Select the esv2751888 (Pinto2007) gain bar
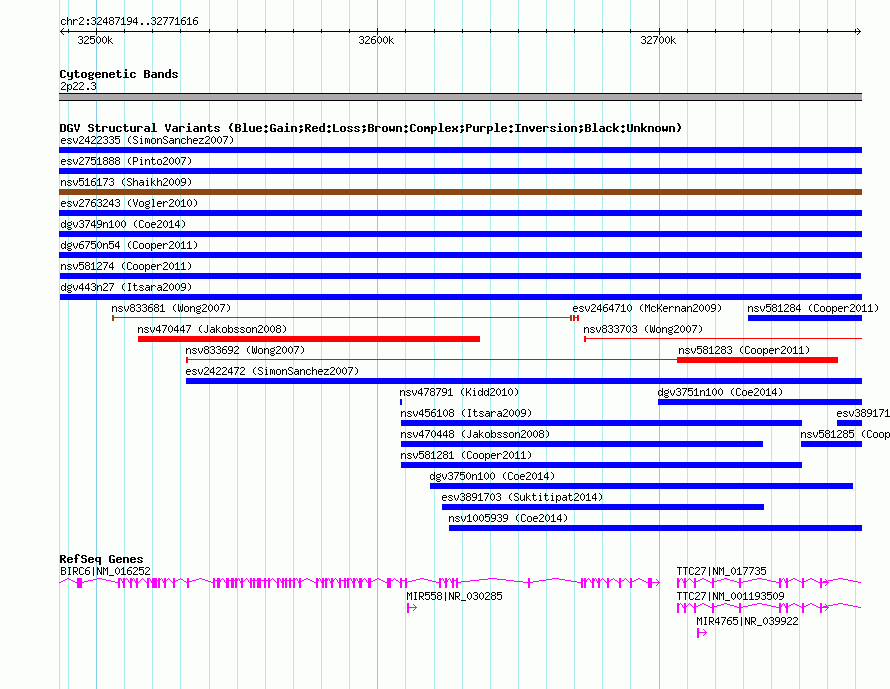The image size is (890, 689). [460, 171]
